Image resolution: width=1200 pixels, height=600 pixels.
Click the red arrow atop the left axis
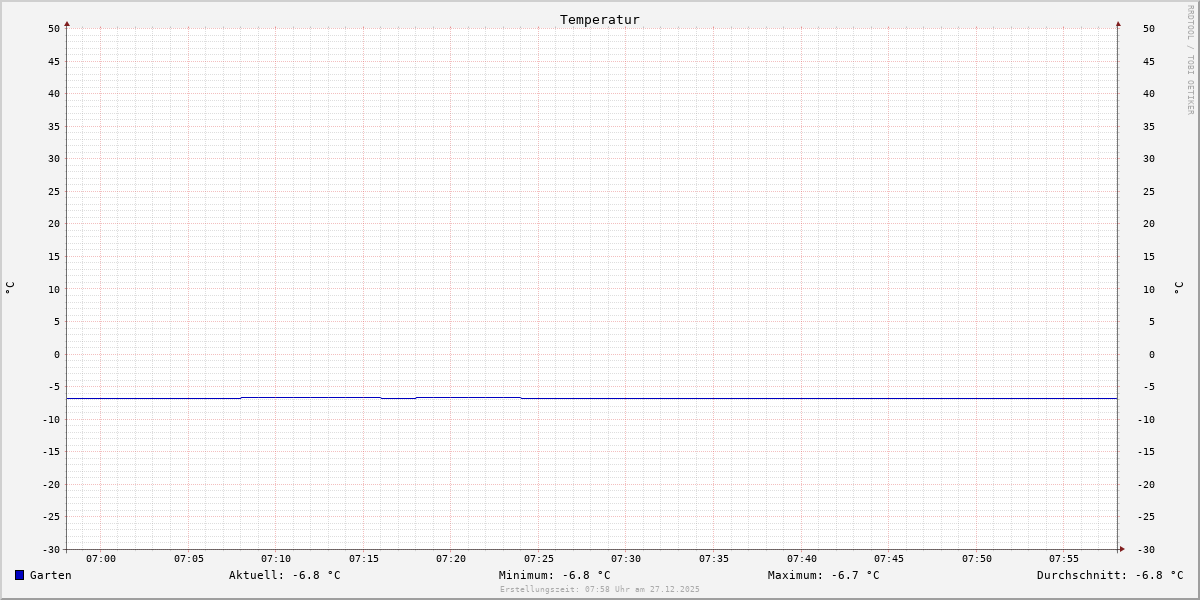coord(67,24)
